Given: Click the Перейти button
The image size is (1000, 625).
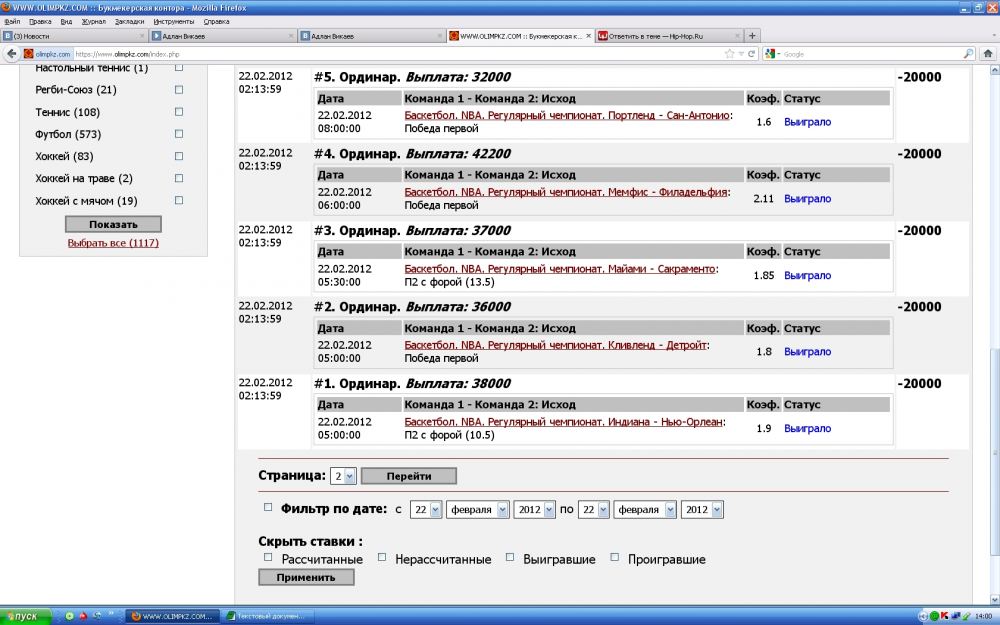Looking at the screenshot, I should pyautogui.click(x=409, y=476).
